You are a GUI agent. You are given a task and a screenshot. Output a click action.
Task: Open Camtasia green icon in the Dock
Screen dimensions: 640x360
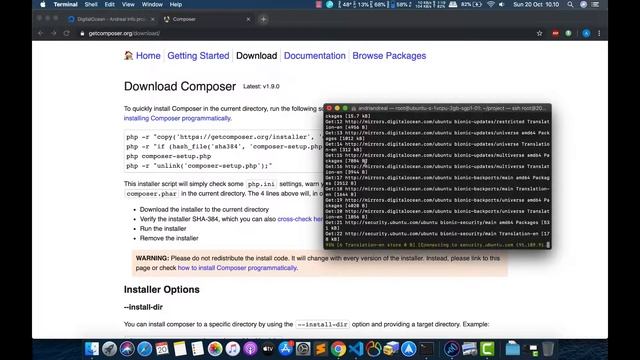click(x=487, y=349)
